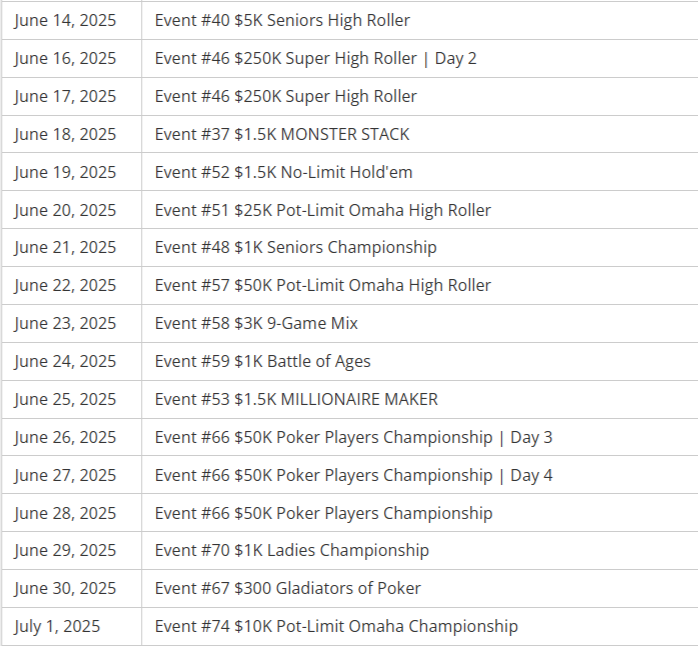Image resolution: width=698 pixels, height=646 pixels.
Task: Open Poker Players Championship Day 3 entry
Action: tap(353, 437)
